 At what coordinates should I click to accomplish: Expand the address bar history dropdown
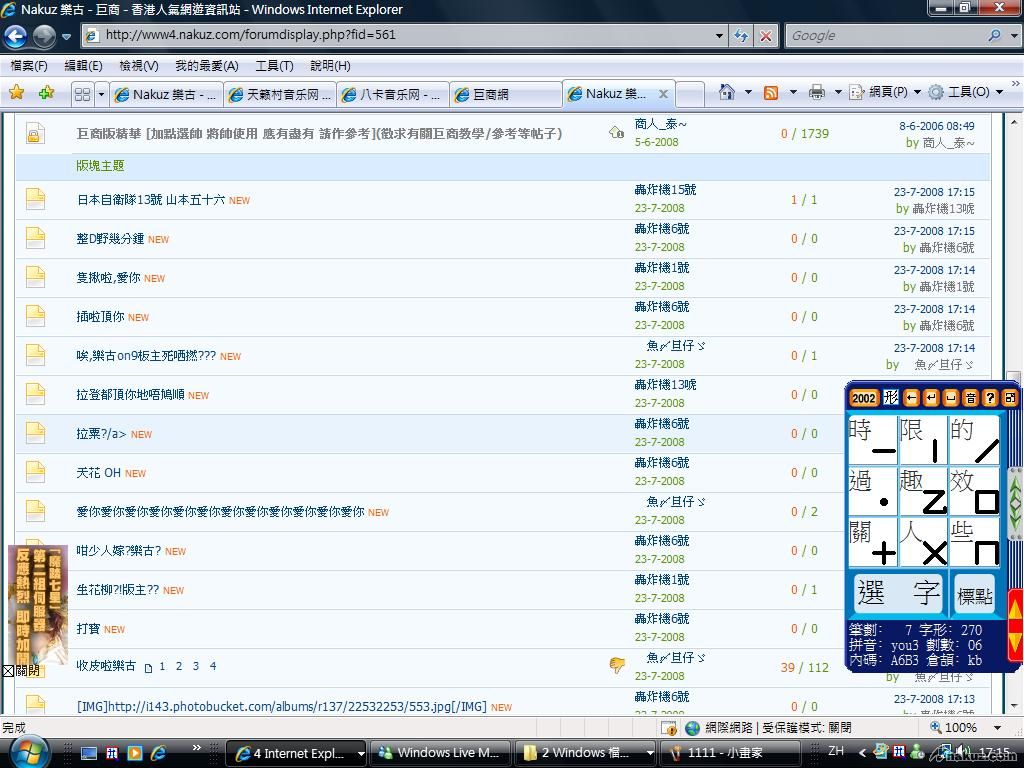click(719, 35)
